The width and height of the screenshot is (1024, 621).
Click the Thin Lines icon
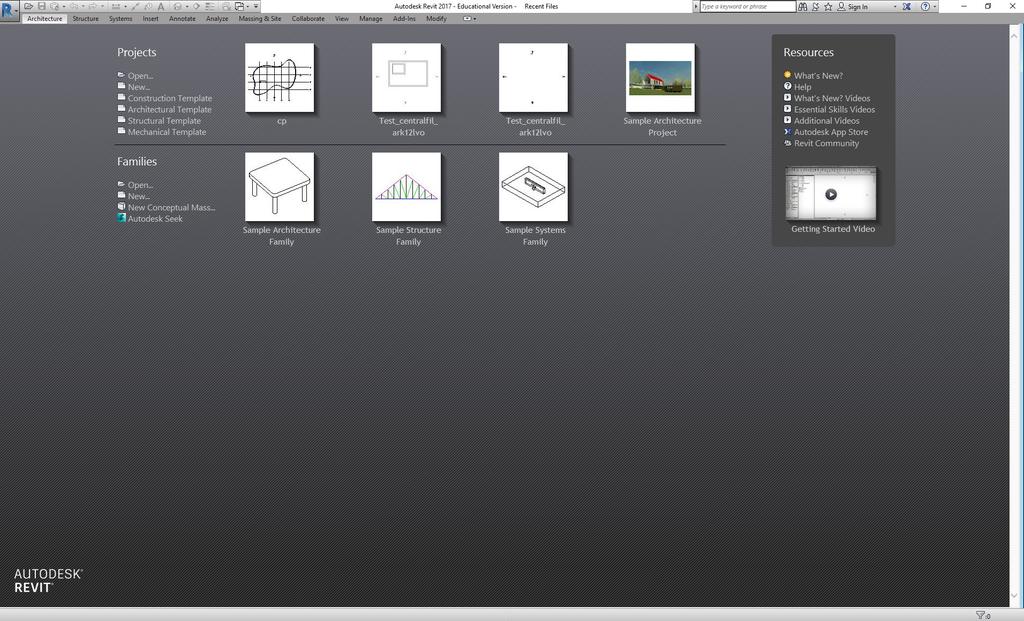tap(210, 7)
